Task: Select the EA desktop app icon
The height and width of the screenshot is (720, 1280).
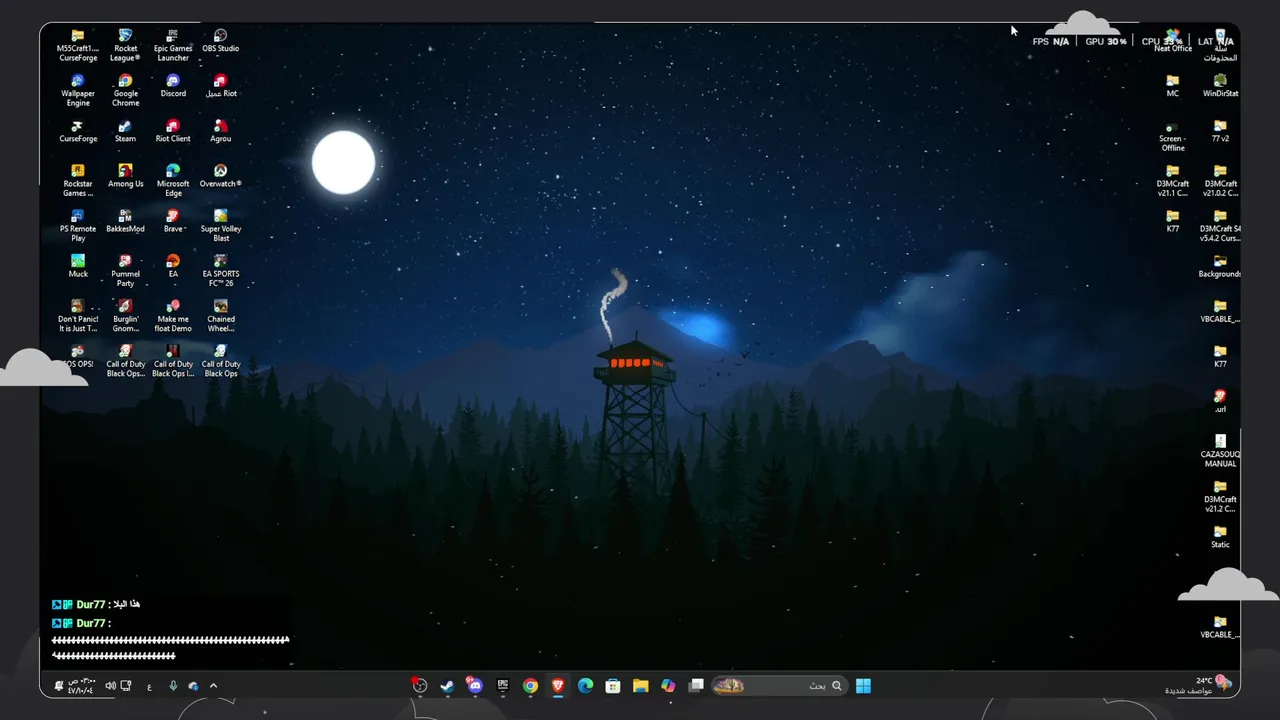Action: pos(173,266)
